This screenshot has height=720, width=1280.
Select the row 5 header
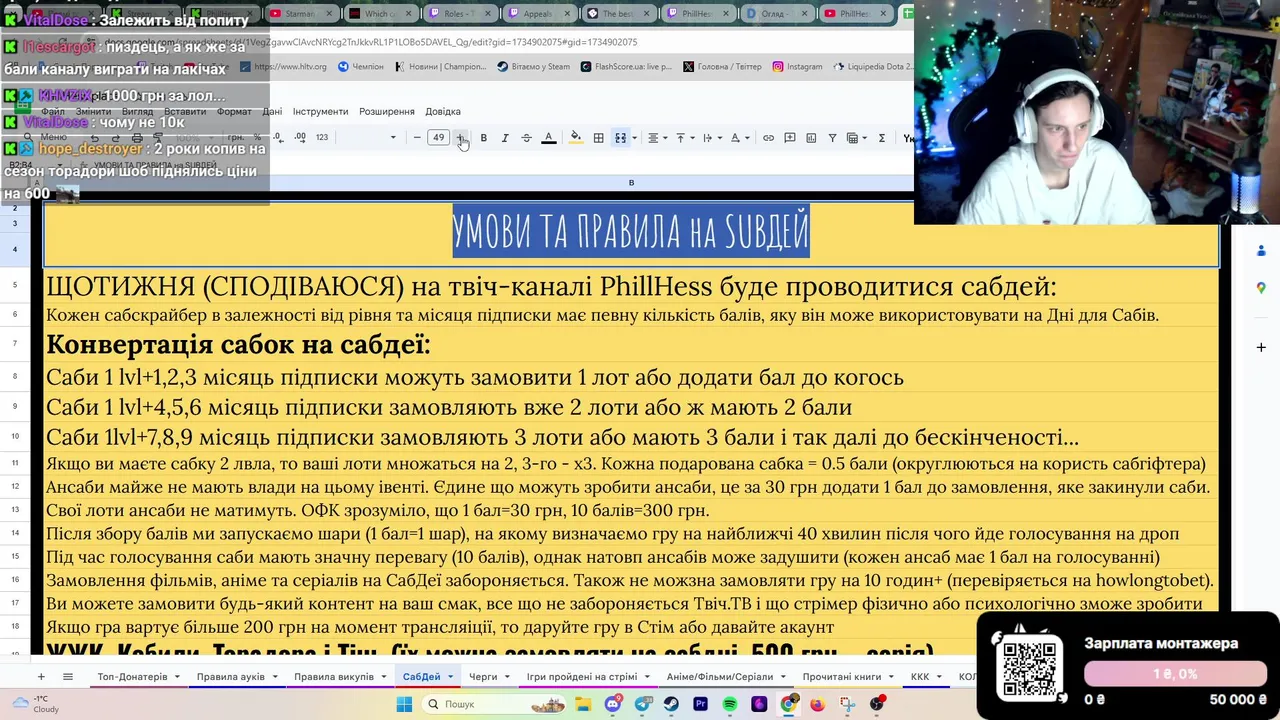tap(15, 286)
